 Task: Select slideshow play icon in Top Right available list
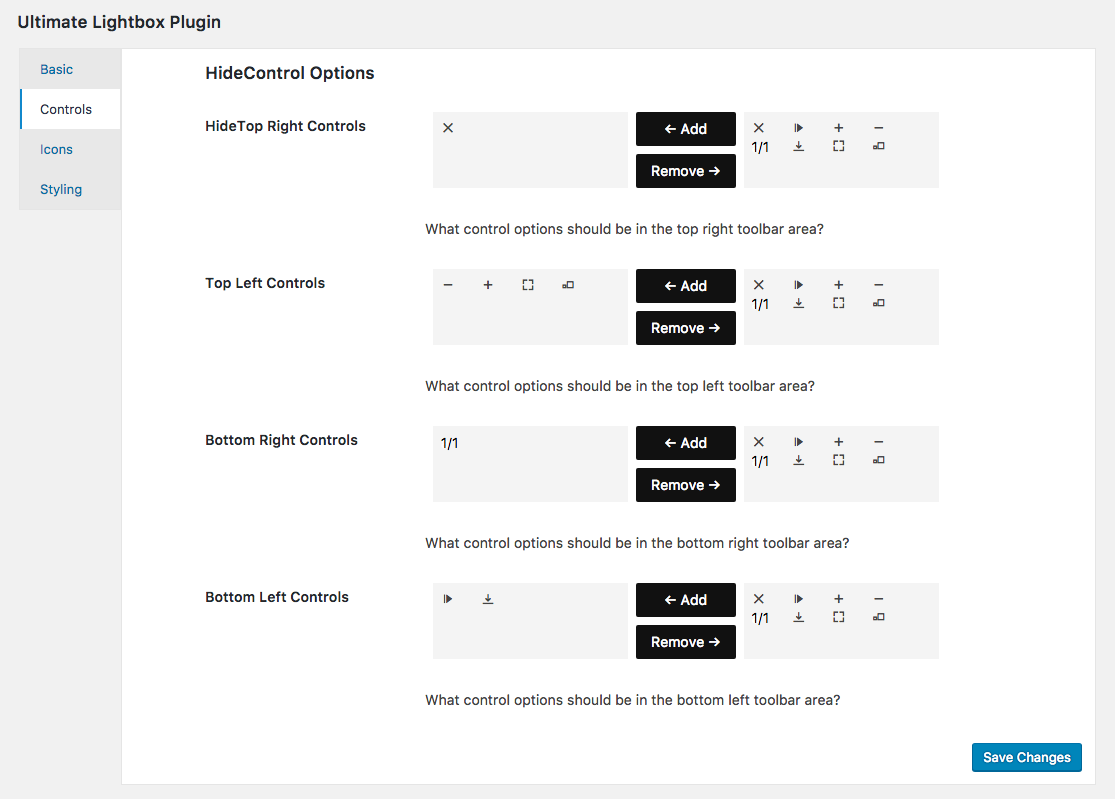tap(799, 128)
